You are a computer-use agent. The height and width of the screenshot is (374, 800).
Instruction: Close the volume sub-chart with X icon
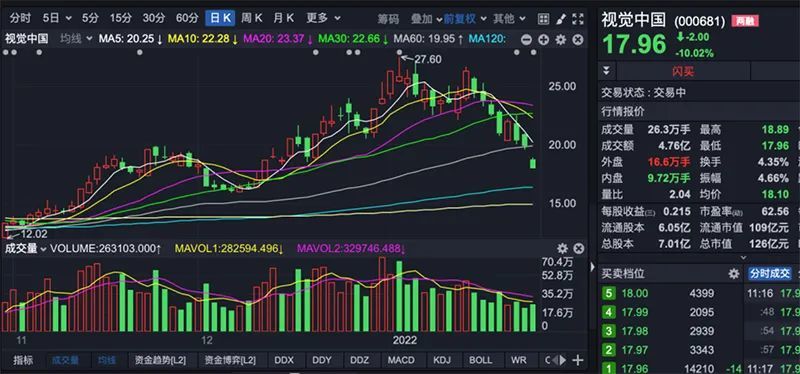(578, 248)
